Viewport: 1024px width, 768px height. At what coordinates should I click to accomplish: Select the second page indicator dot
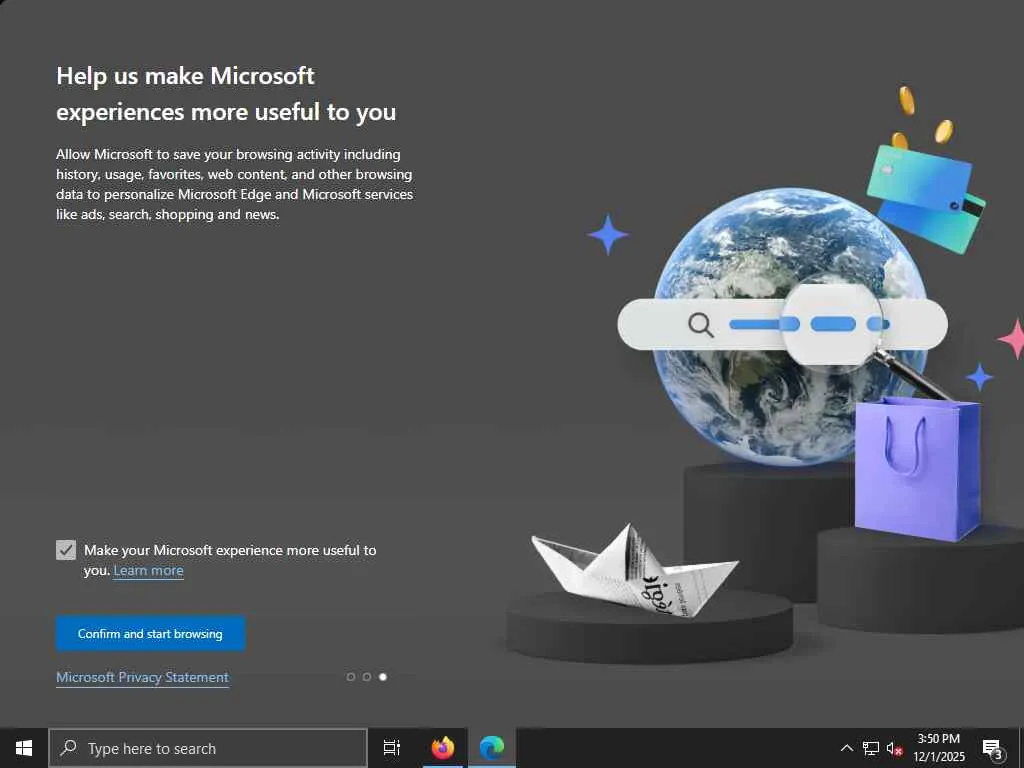(367, 677)
